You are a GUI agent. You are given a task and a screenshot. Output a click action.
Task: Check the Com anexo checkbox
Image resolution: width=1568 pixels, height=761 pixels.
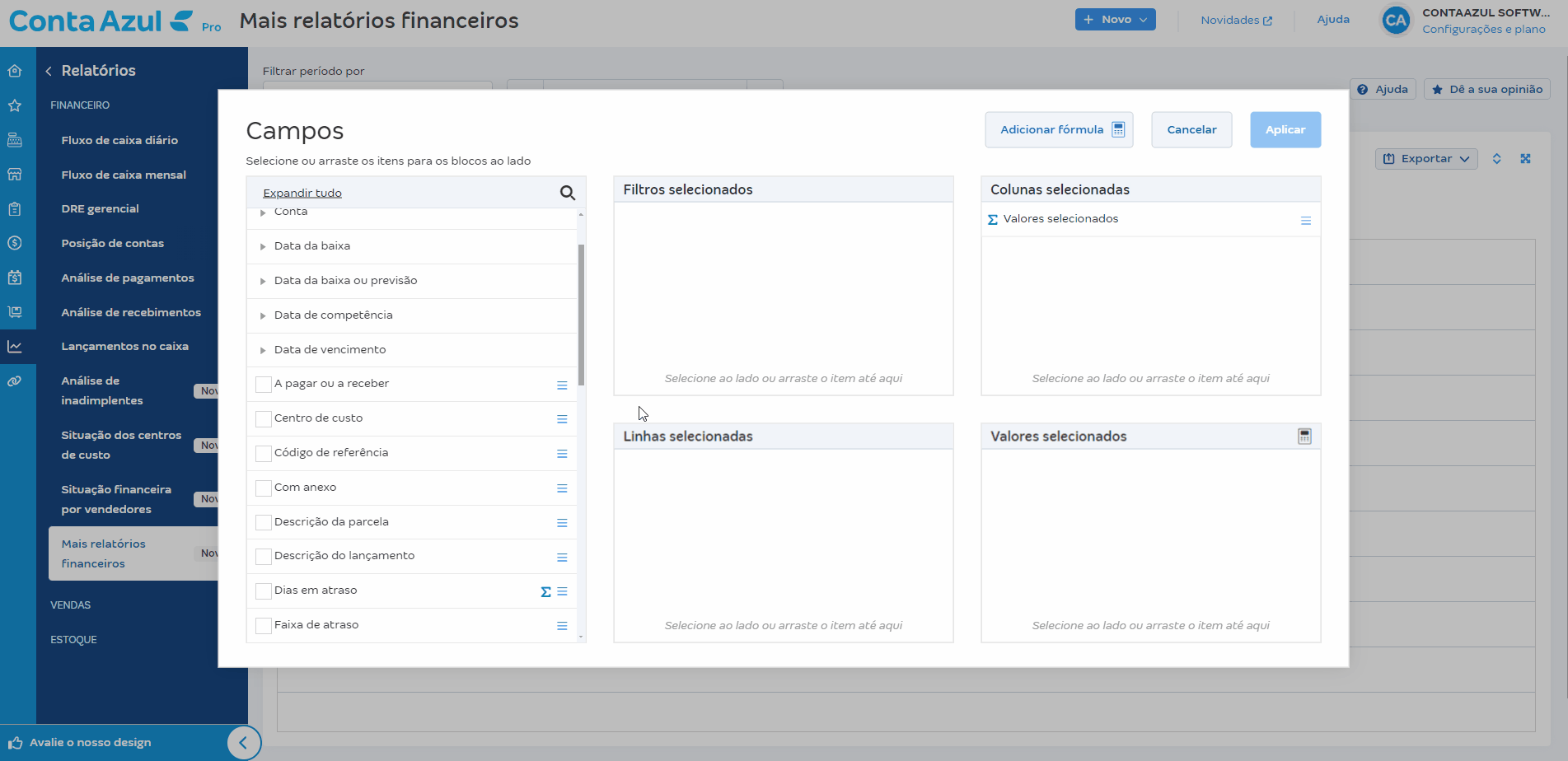pyautogui.click(x=264, y=488)
